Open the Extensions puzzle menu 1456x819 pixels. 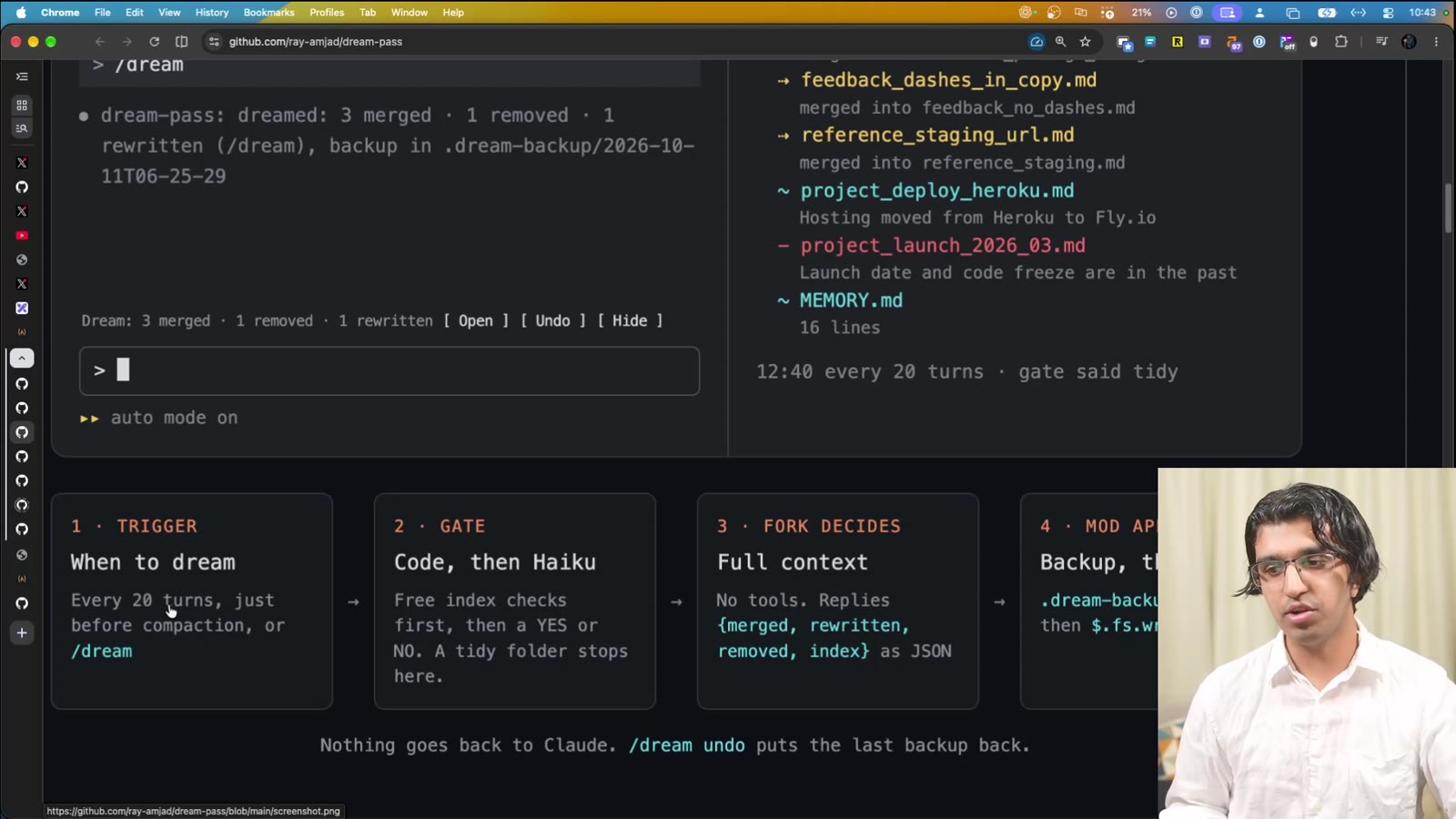(1341, 42)
